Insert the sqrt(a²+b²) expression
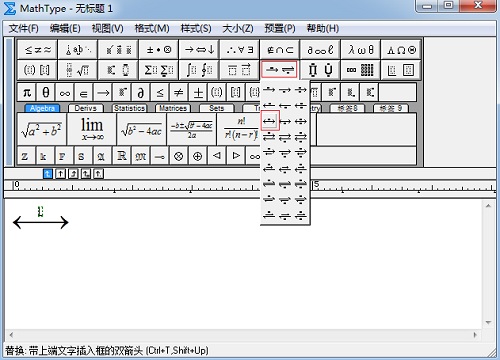Image resolution: width=500 pixels, height=360 pixels. coord(42,130)
